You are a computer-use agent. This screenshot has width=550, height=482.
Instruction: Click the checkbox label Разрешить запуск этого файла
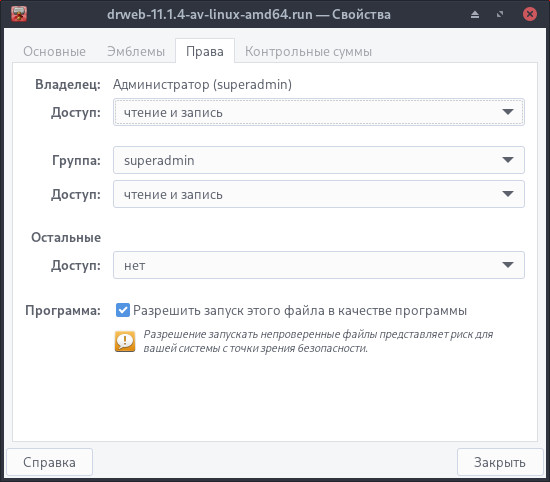coord(300,311)
